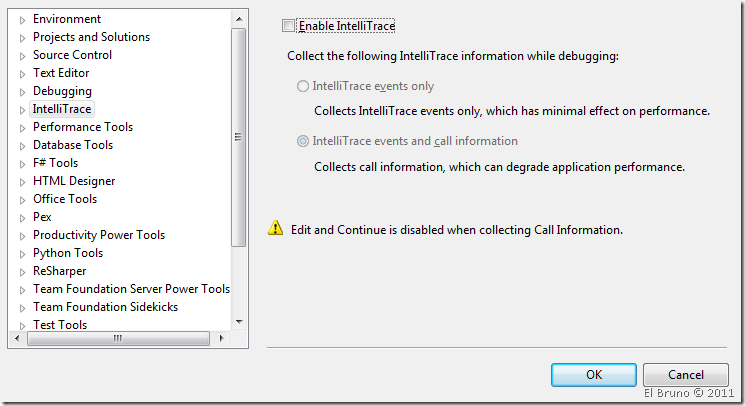The height and width of the screenshot is (406, 745).
Task: Expand the ReSharper node arrow
Action: click(23, 271)
